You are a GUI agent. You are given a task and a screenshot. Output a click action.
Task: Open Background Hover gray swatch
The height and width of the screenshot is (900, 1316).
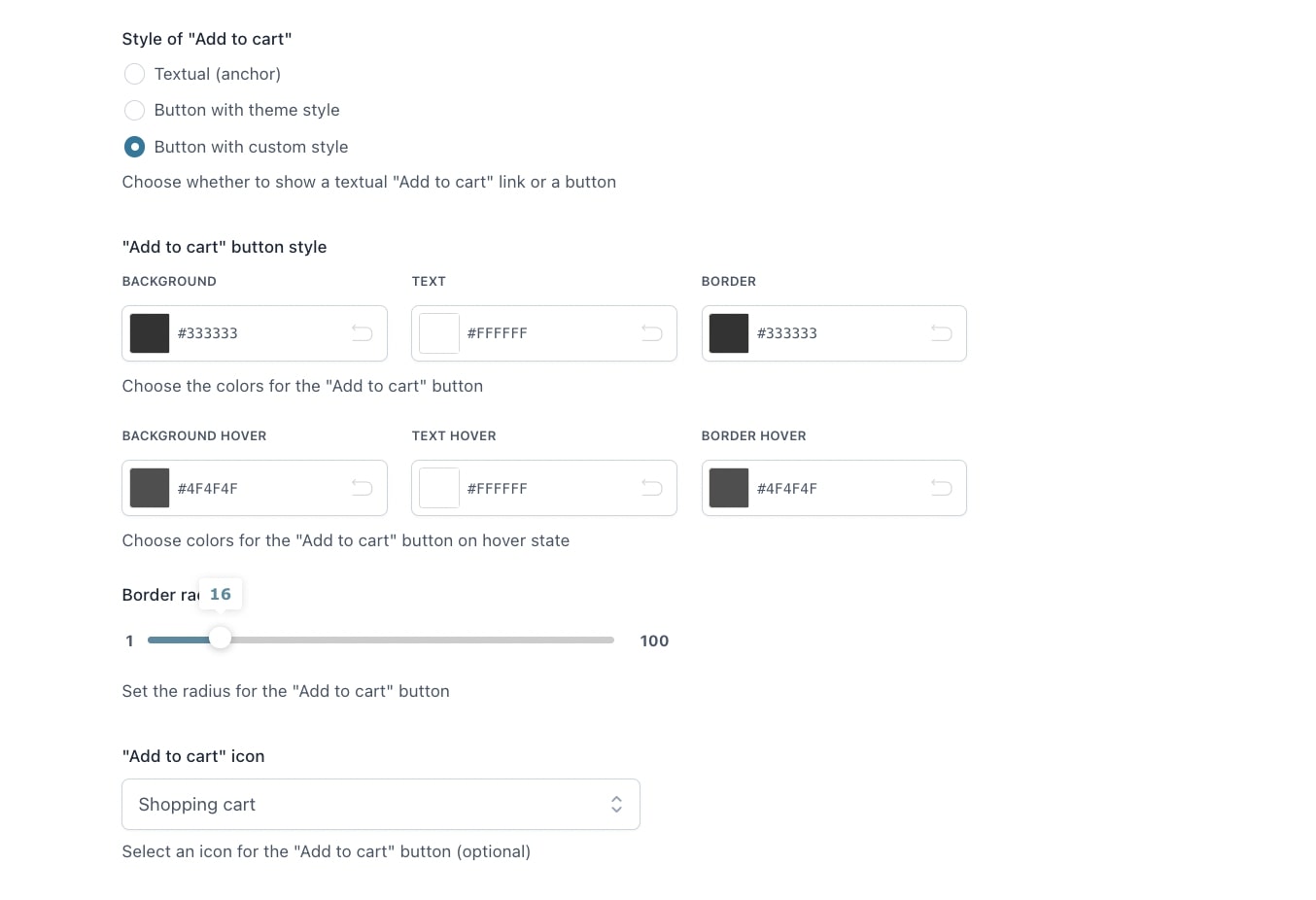coord(150,488)
